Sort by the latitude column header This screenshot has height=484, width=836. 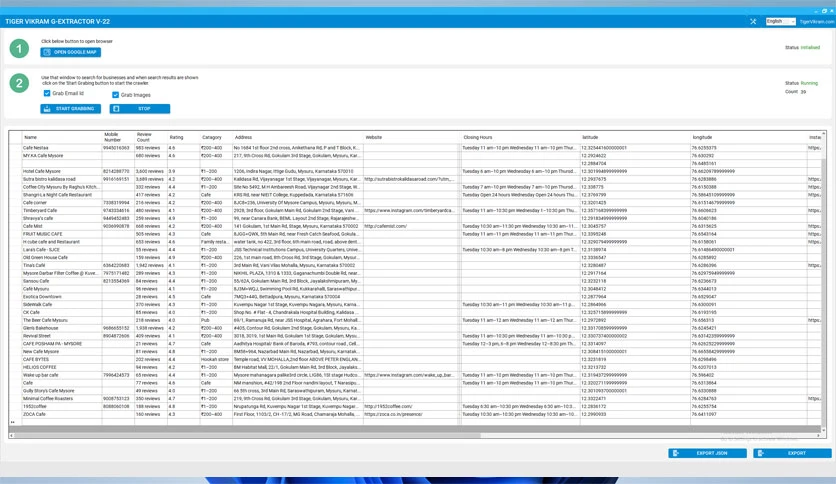coord(636,138)
